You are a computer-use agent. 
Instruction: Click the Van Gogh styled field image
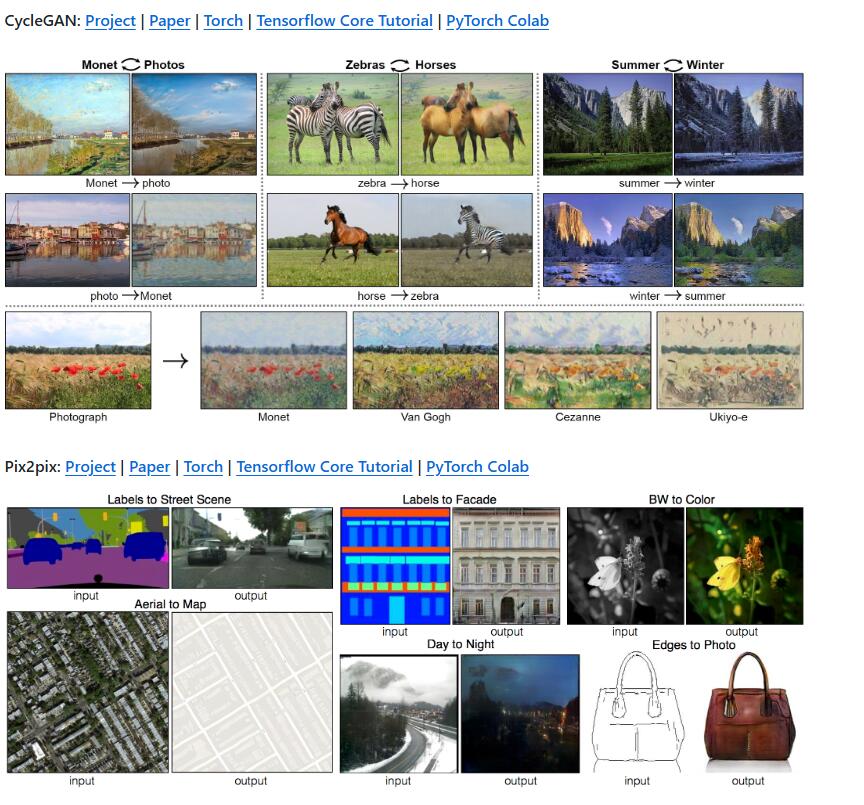pyautogui.click(x=426, y=360)
